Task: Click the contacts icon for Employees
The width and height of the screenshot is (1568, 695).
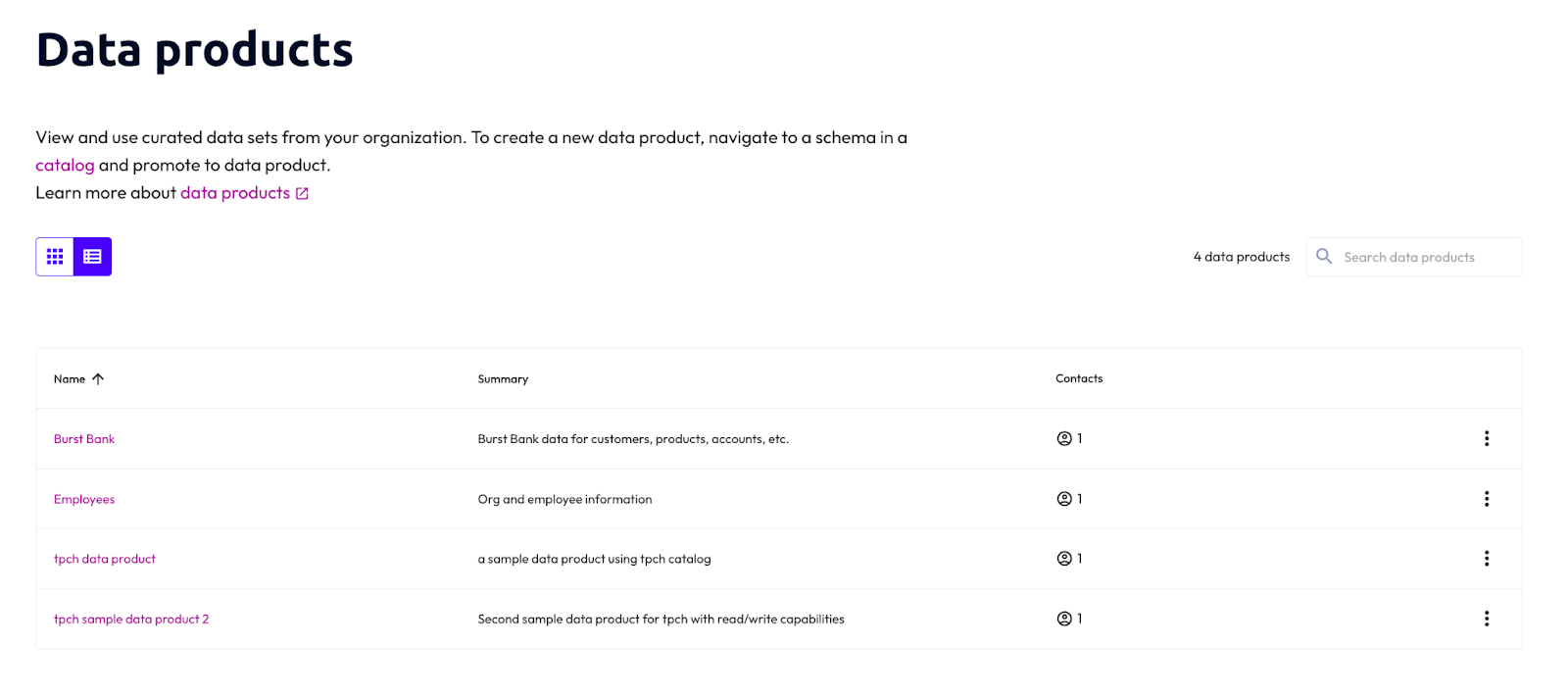Action: coord(1064,499)
